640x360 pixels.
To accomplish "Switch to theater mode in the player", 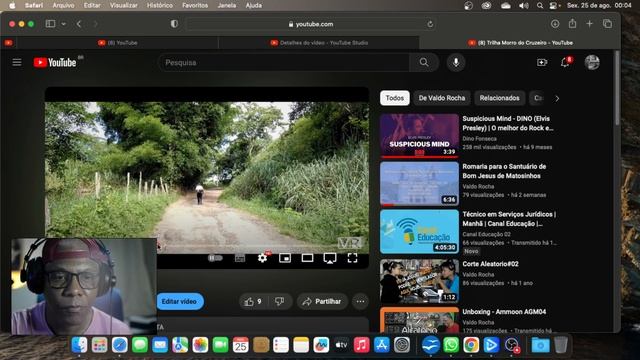I will tap(307, 258).
